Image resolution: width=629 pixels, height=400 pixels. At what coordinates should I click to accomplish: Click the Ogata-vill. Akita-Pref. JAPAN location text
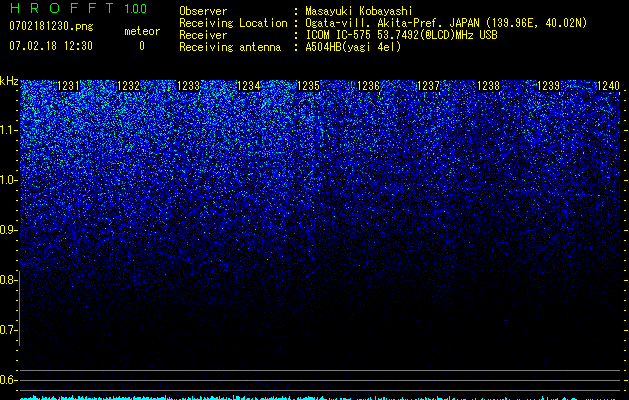coord(446,23)
